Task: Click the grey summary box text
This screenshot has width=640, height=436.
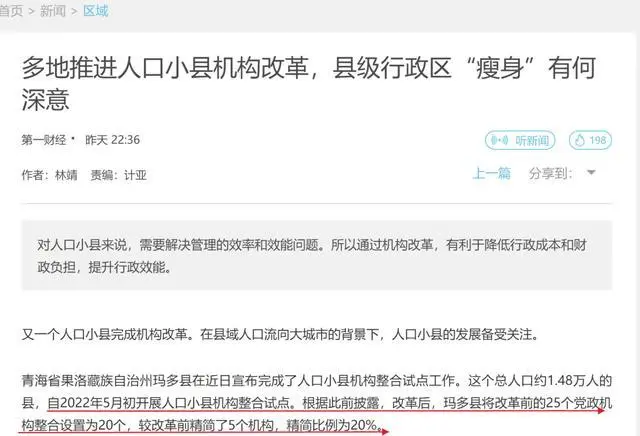Action: click(312, 256)
